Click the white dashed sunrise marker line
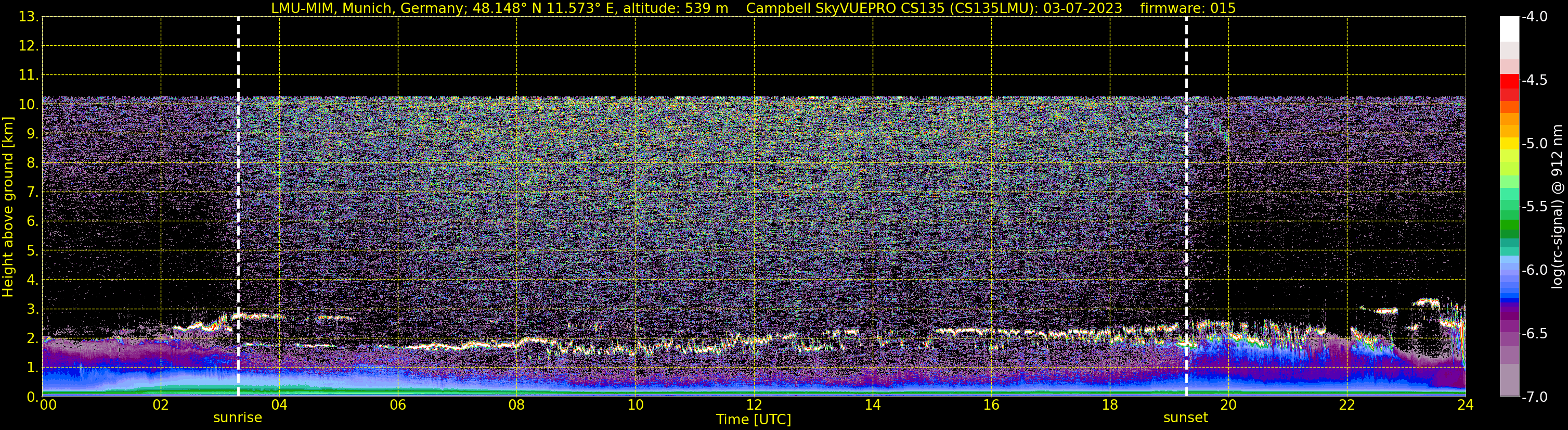The height and width of the screenshot is (430, 1568). 238,207
